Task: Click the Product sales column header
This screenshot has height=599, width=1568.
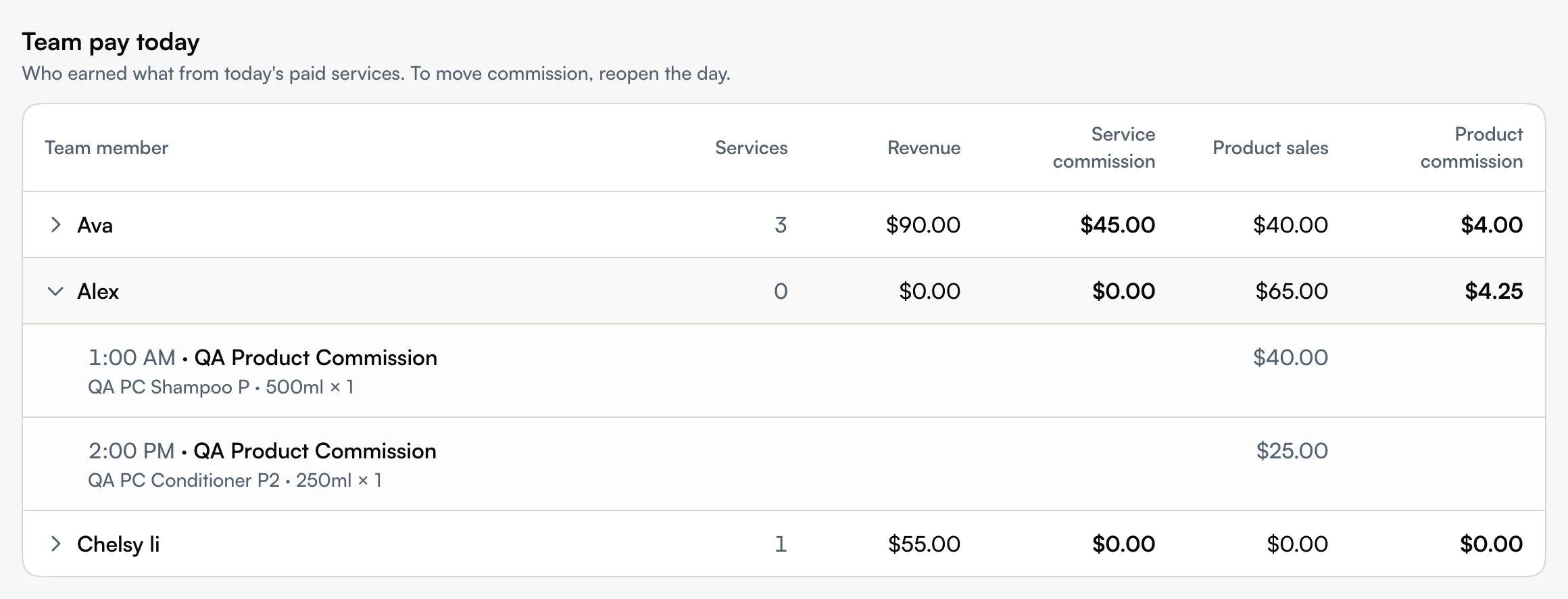Action: [1270, 148]
